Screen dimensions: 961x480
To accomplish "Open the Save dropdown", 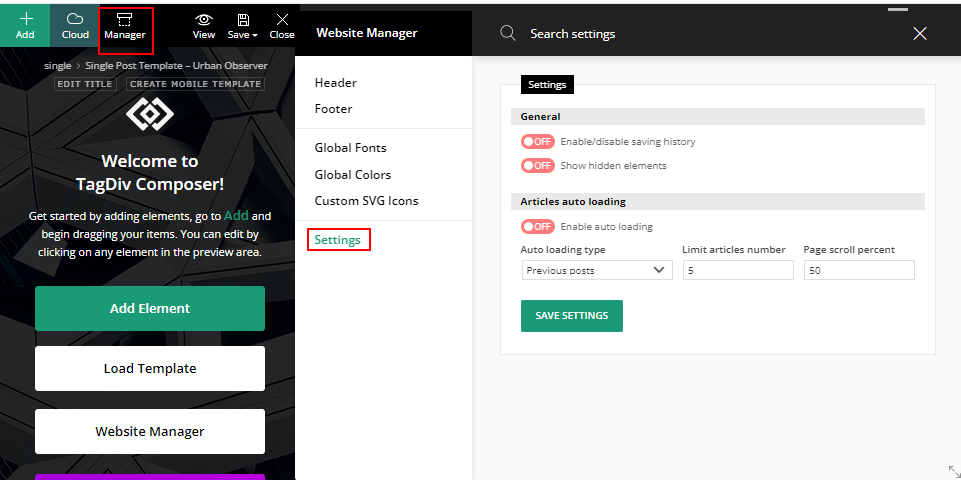I will pos(243,26).
